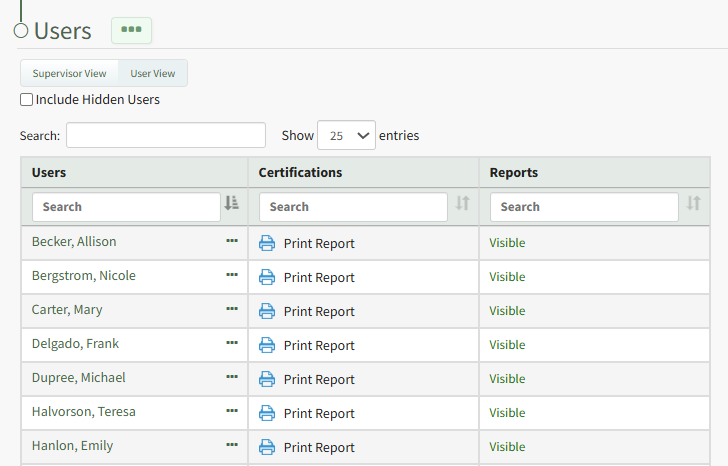This screenshot has height=466, width=728.
Task: Switch to the User View tab
Action: [152, 73]
